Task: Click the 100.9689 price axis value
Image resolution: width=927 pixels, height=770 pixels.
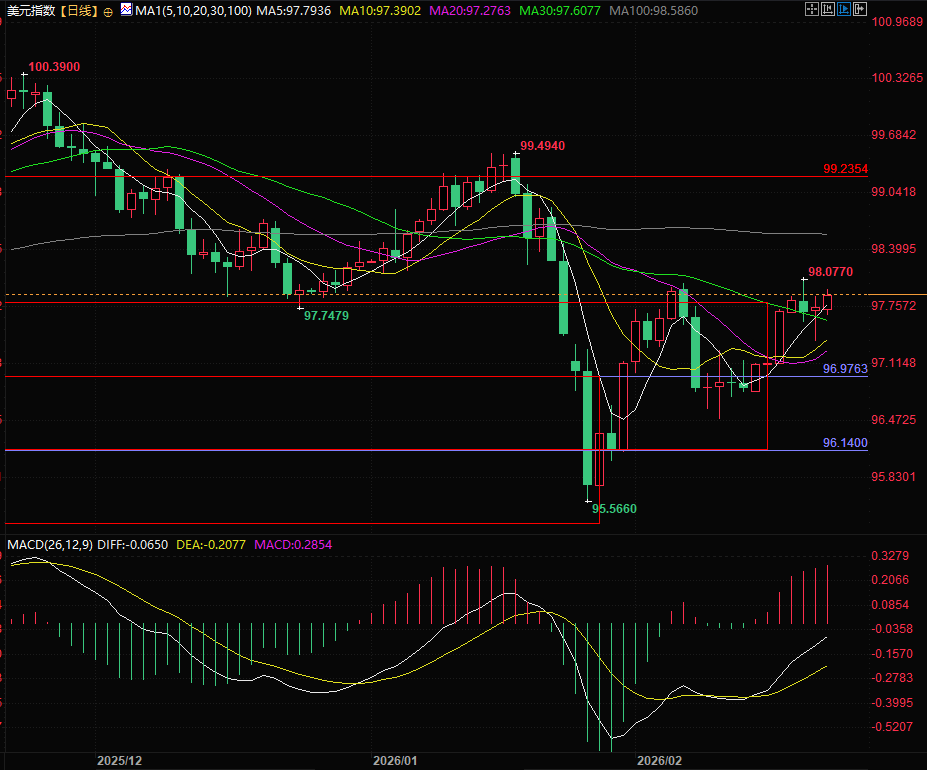Action: click(897, 22)
